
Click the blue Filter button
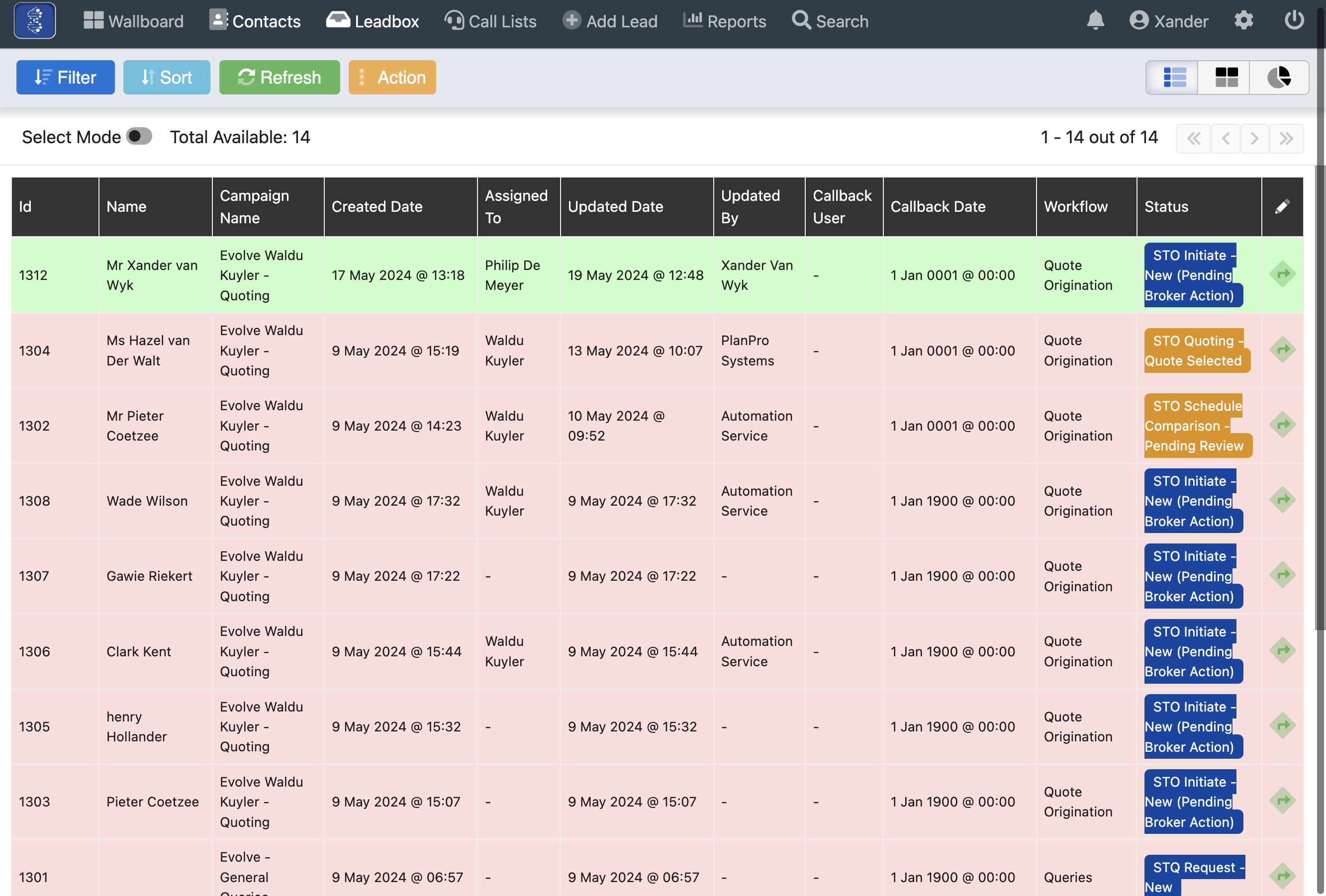66,77
